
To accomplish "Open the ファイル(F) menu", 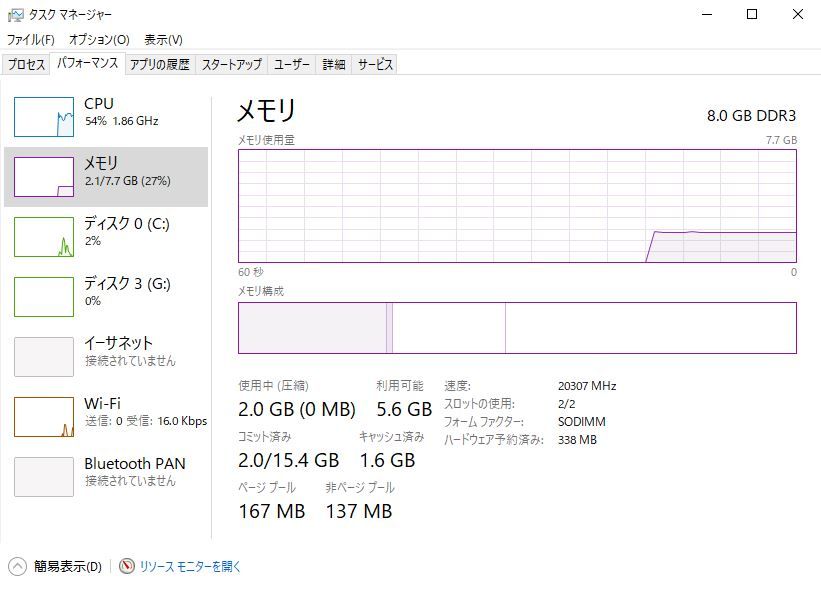I will tap(30, 40).
